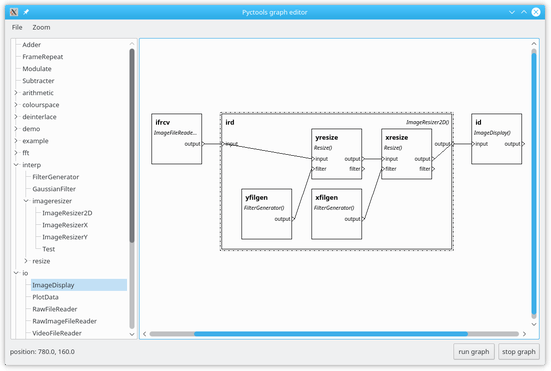
Task: Click the input port of yresize node
Action: [313, 159]
